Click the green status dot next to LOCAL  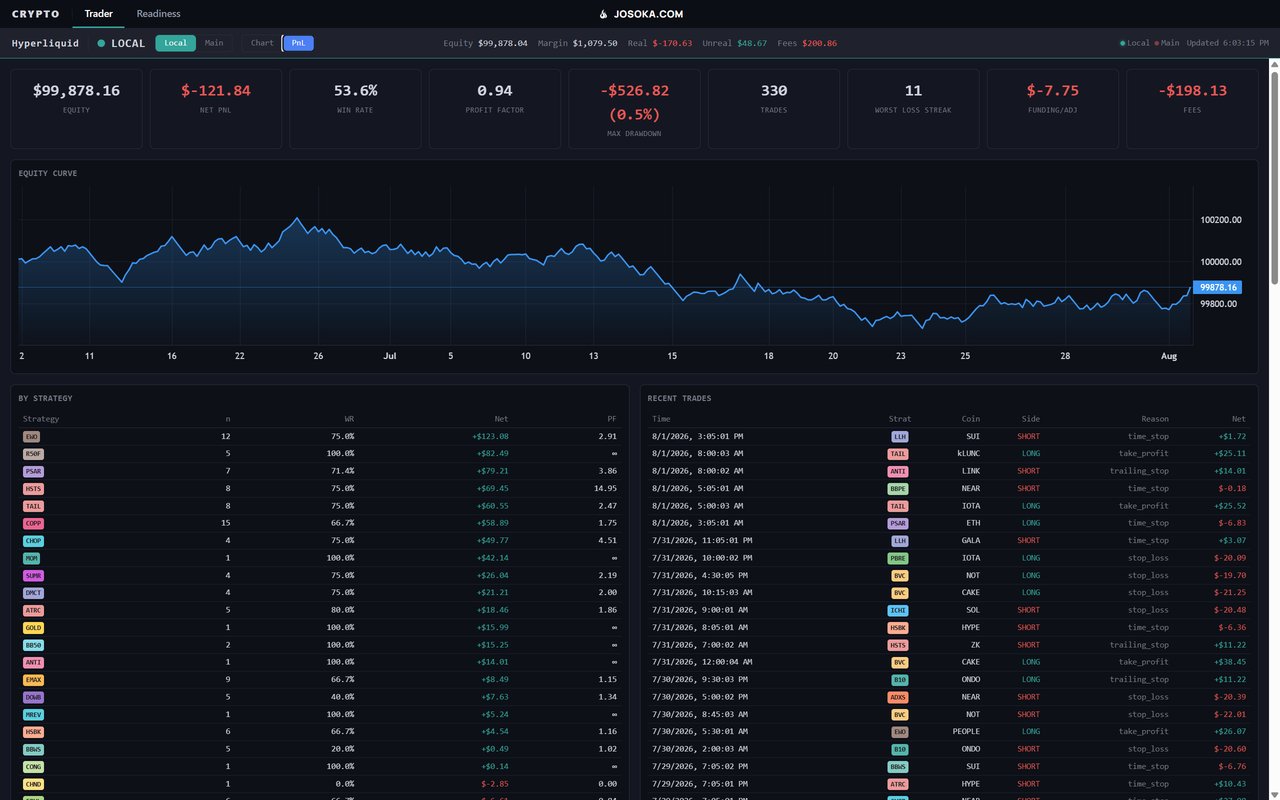coord(101,43)
